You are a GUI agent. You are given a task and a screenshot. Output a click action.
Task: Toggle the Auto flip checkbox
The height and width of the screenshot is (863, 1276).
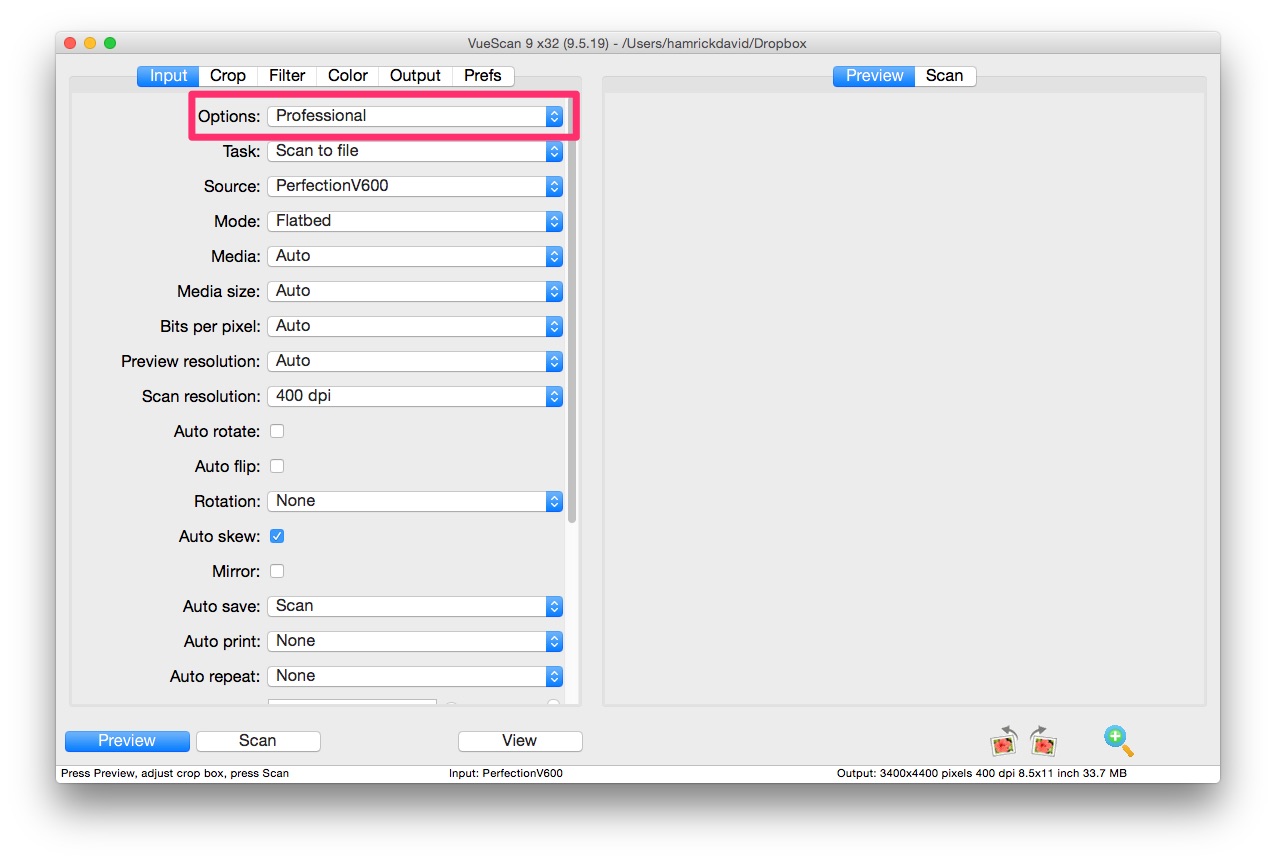[277, 466]
